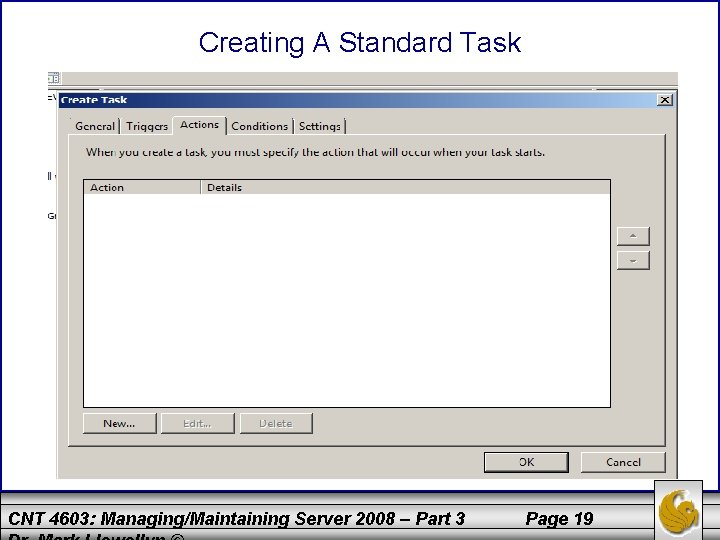
Task: Click the UCF Pegasus logo
Action: [x=678, y=512]
